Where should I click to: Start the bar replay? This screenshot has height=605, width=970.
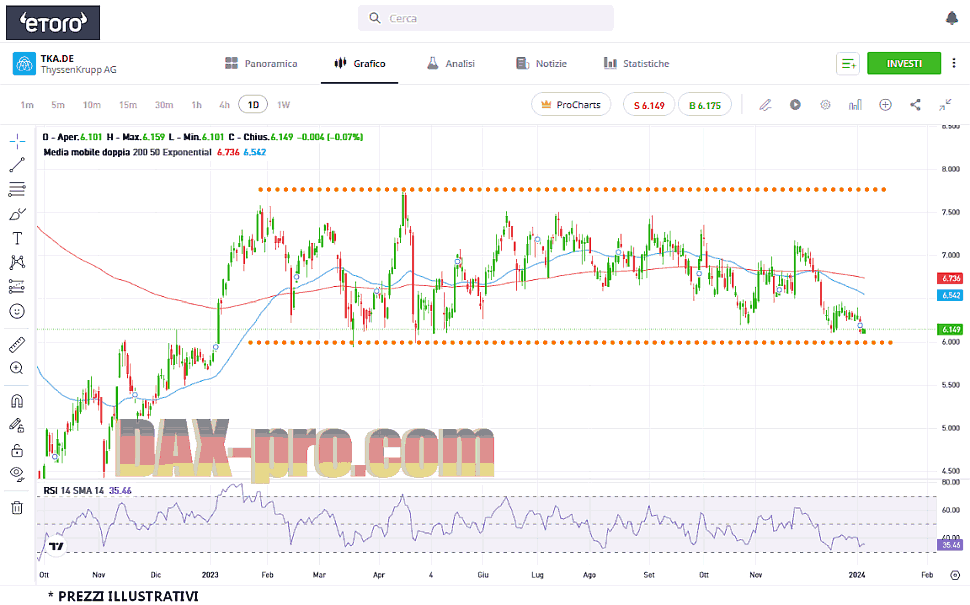click(x=796, y=105)
